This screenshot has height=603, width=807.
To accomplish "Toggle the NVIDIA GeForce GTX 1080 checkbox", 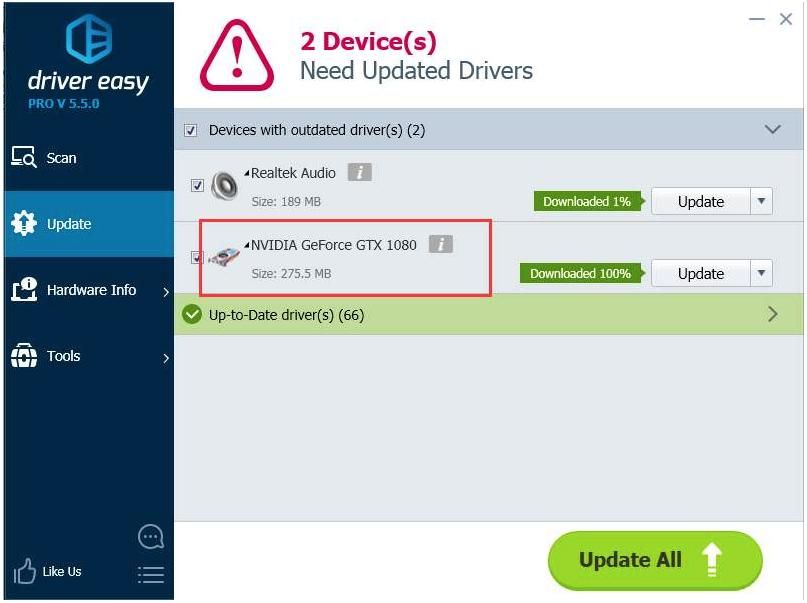I will [x=197, y=257].
